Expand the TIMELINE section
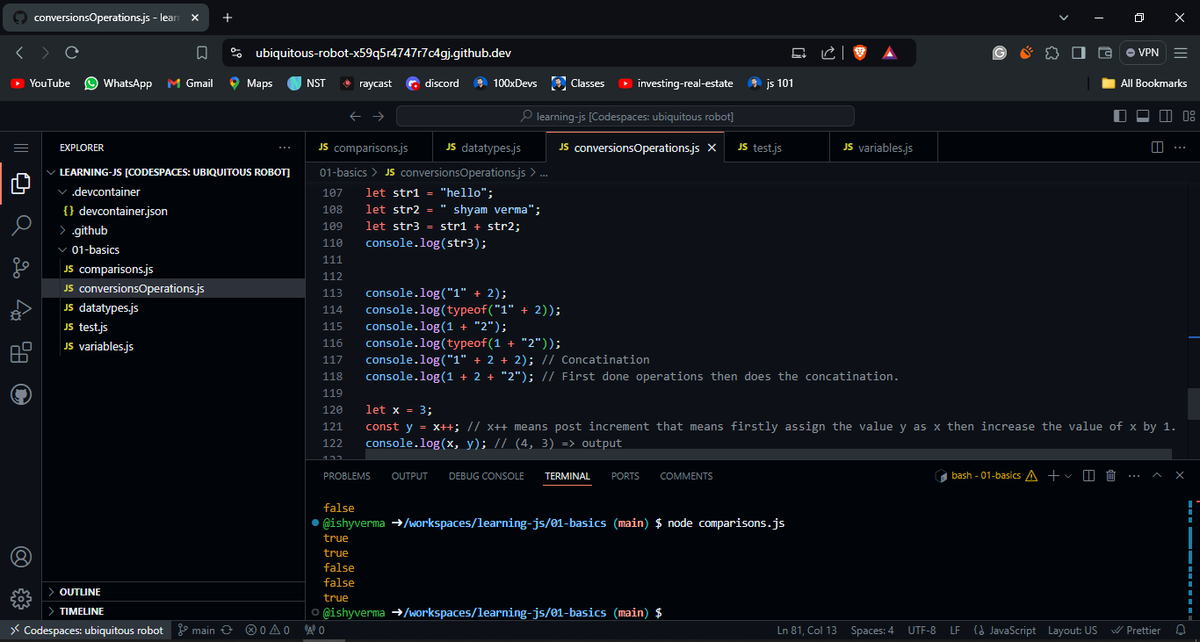The width and height of the screenshot is (1200, 642). [174, 611]
